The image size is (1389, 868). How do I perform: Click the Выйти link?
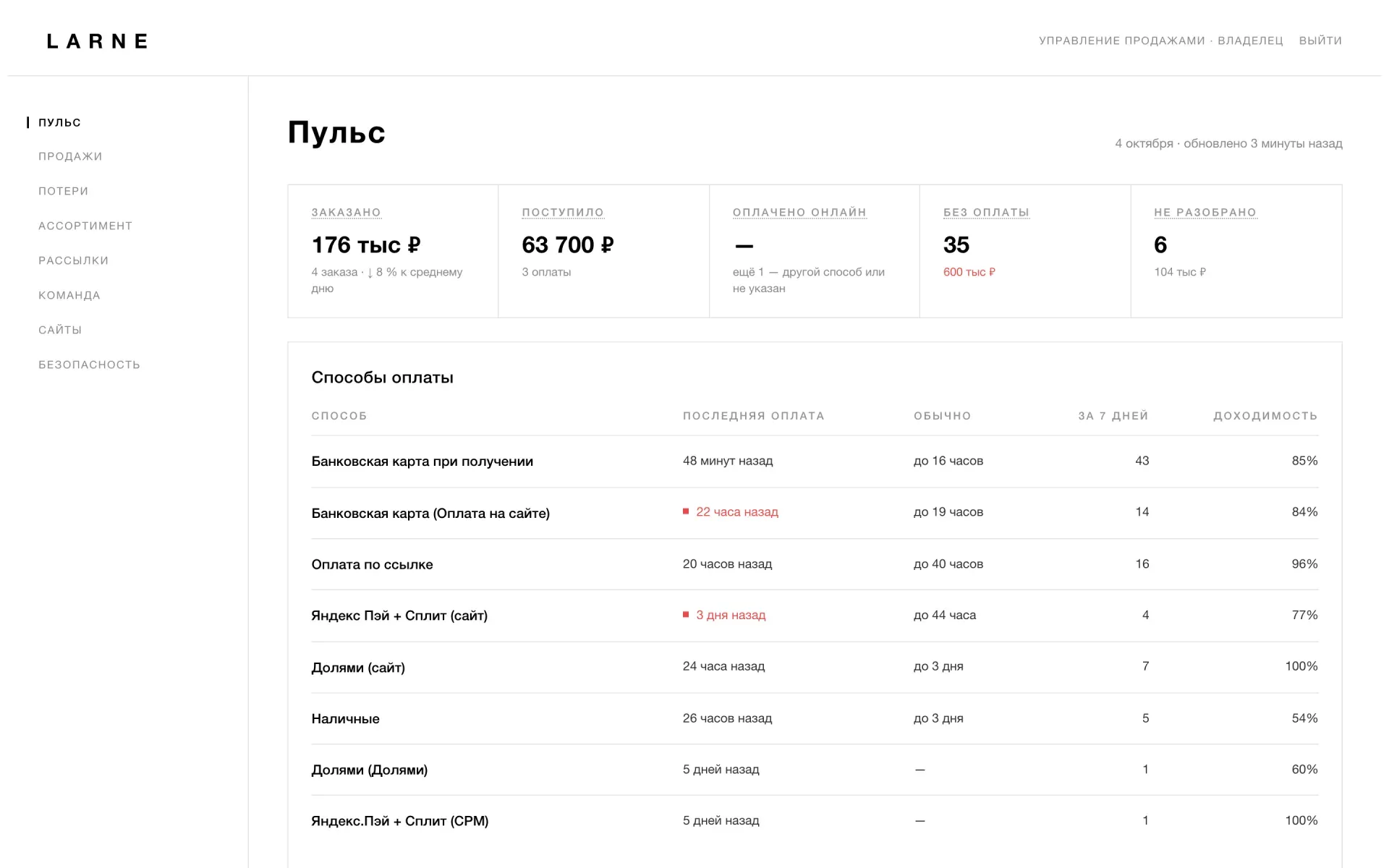(x=1320, y=41)
